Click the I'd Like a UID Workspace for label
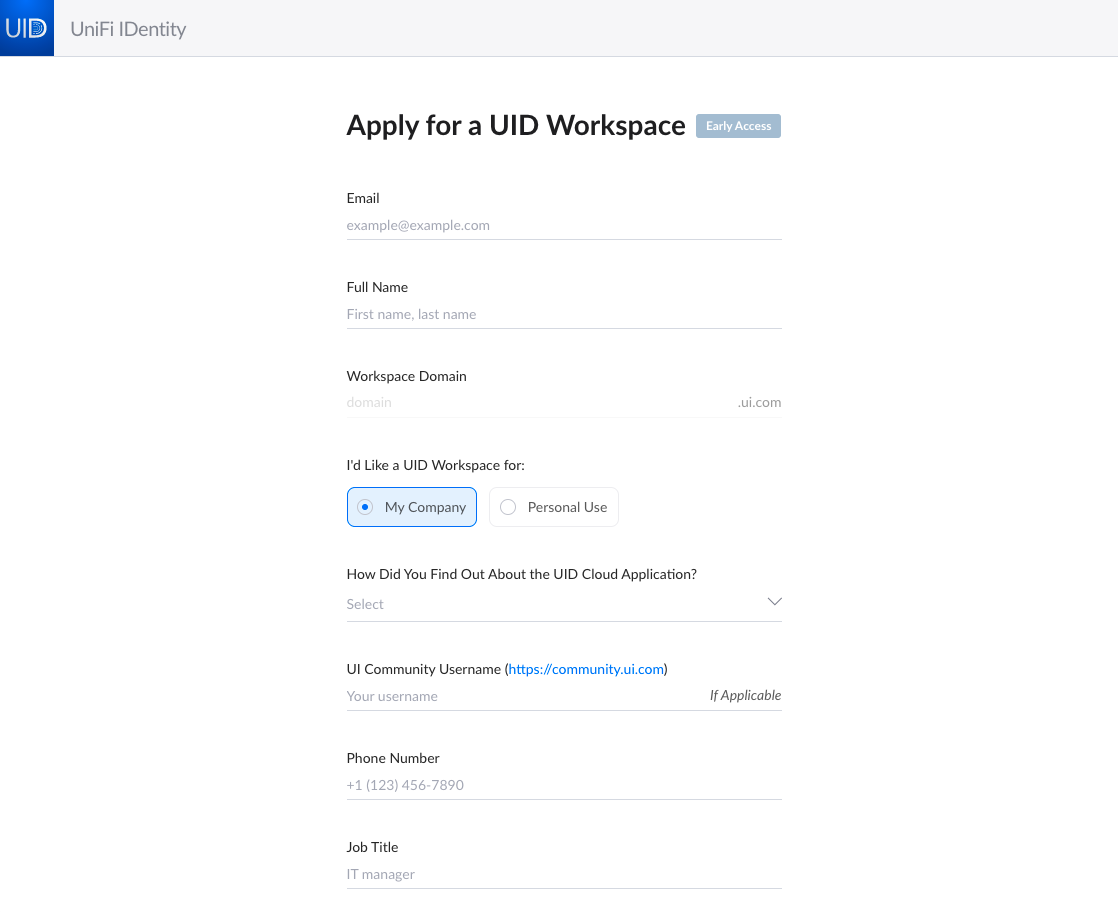This screenshot has height=912, width=1118. [436, 466]
